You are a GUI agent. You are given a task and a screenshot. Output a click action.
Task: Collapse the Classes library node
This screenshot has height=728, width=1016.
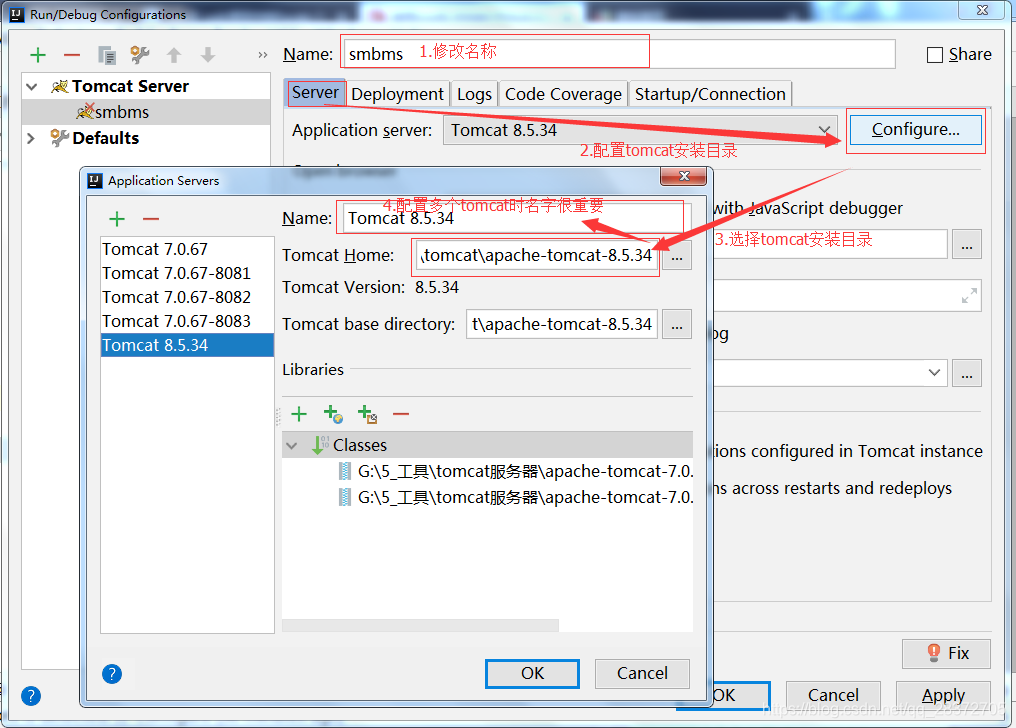click(x=292, y=446)
